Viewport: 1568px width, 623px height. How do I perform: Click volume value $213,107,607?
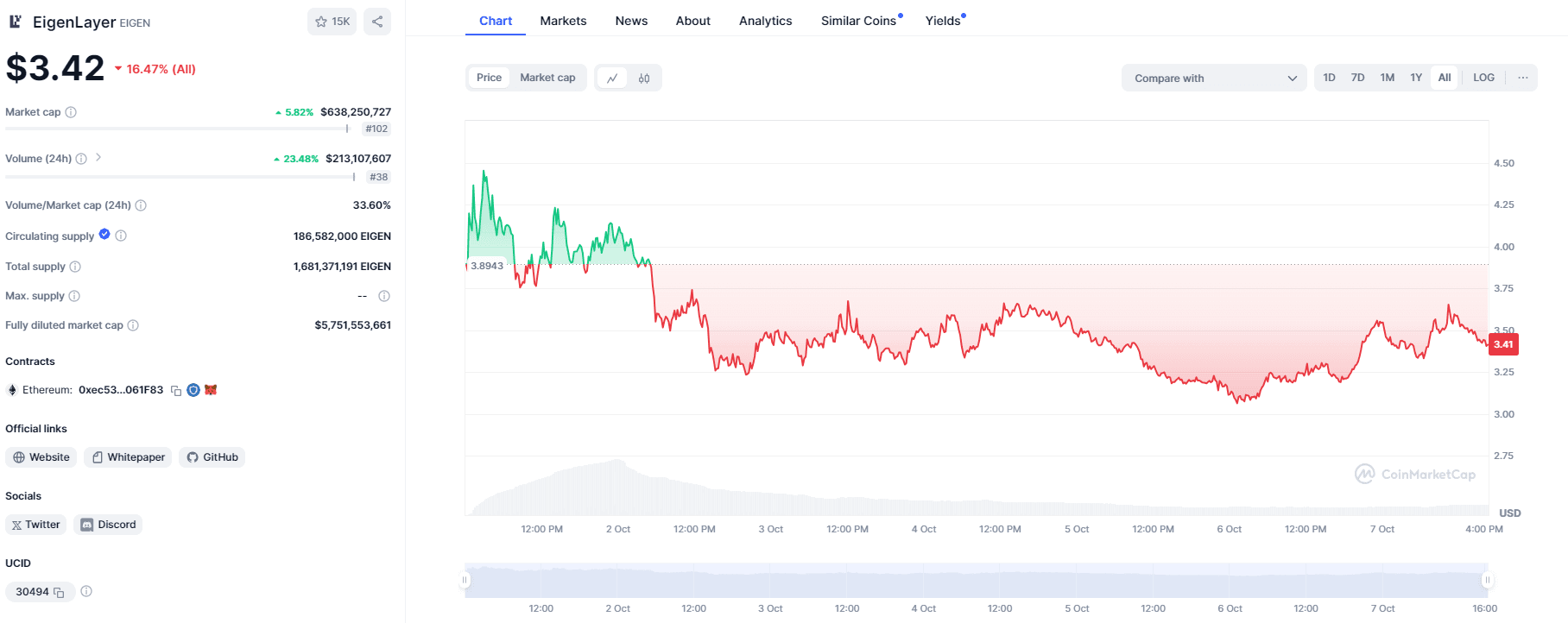[358, 159]
